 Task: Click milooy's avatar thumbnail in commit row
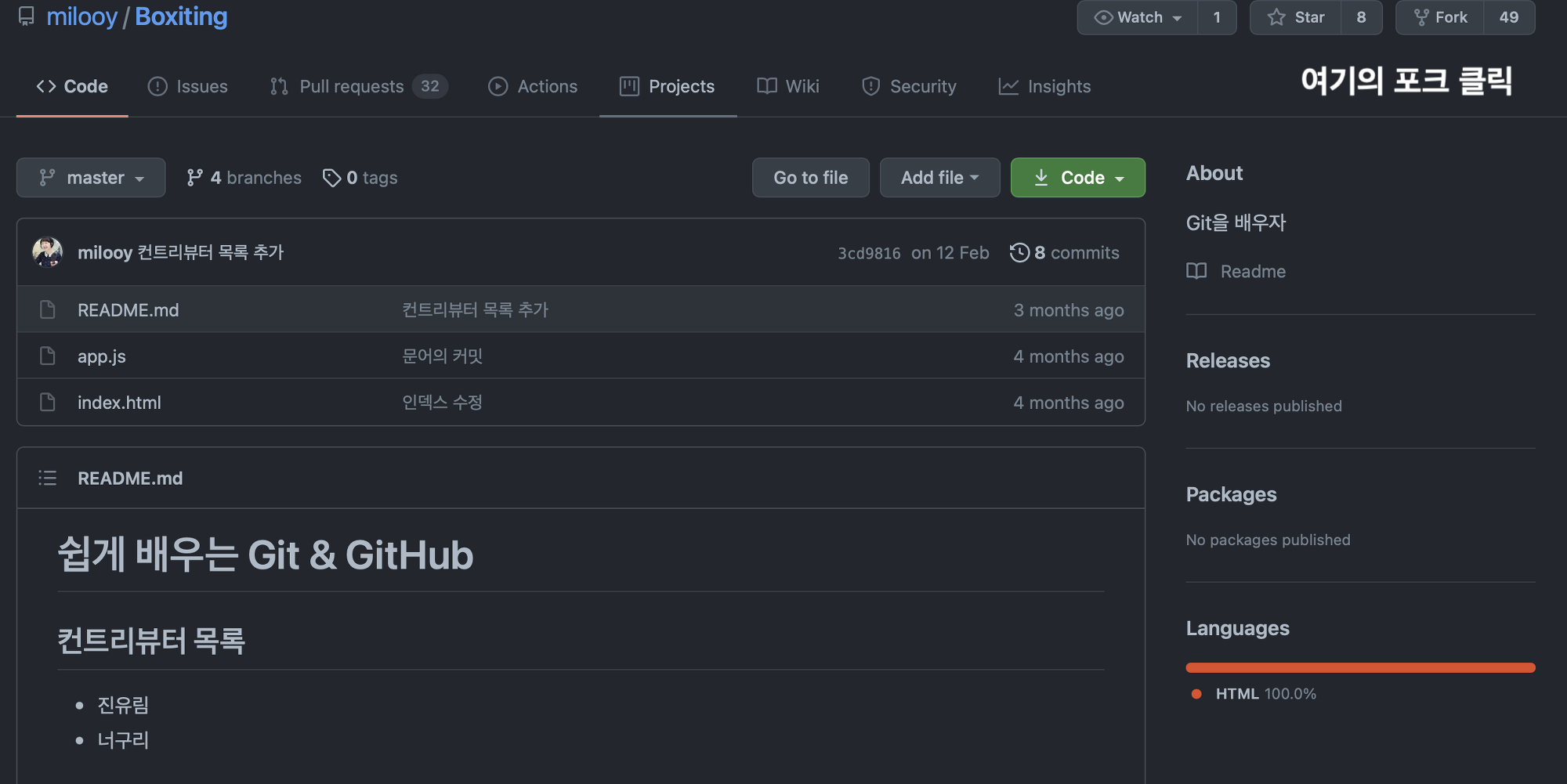[48, 252]
